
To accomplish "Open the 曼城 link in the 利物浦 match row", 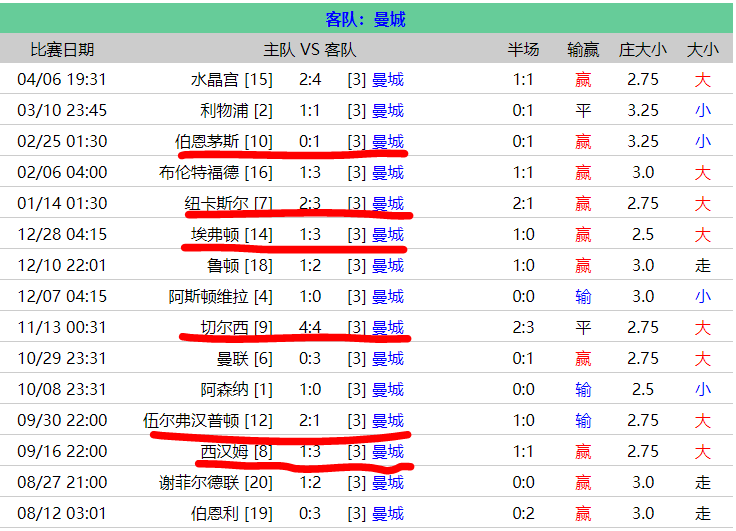I will (x=387, y=111).
